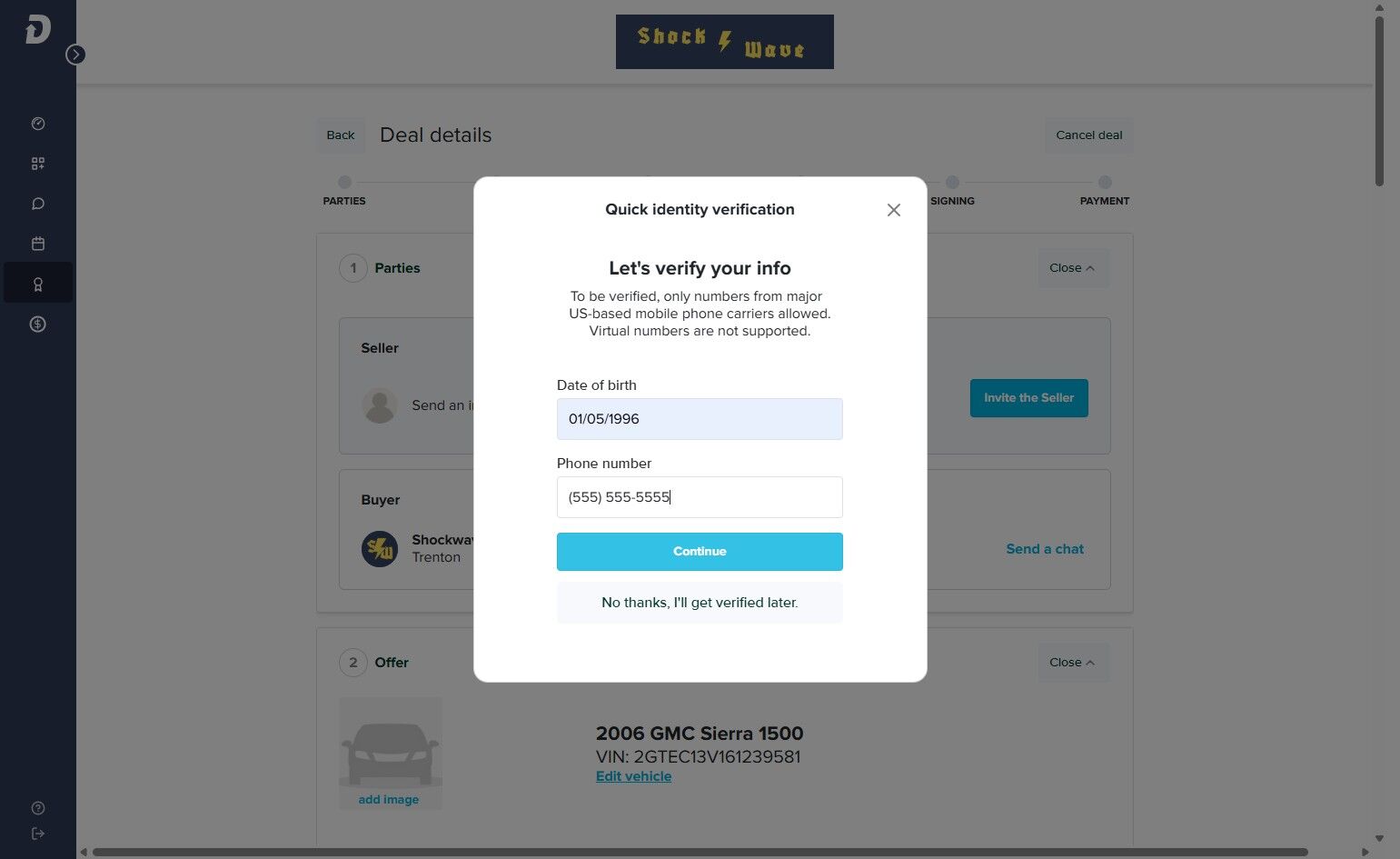Open the calendar icon in sidebar

tap(38, 244)
